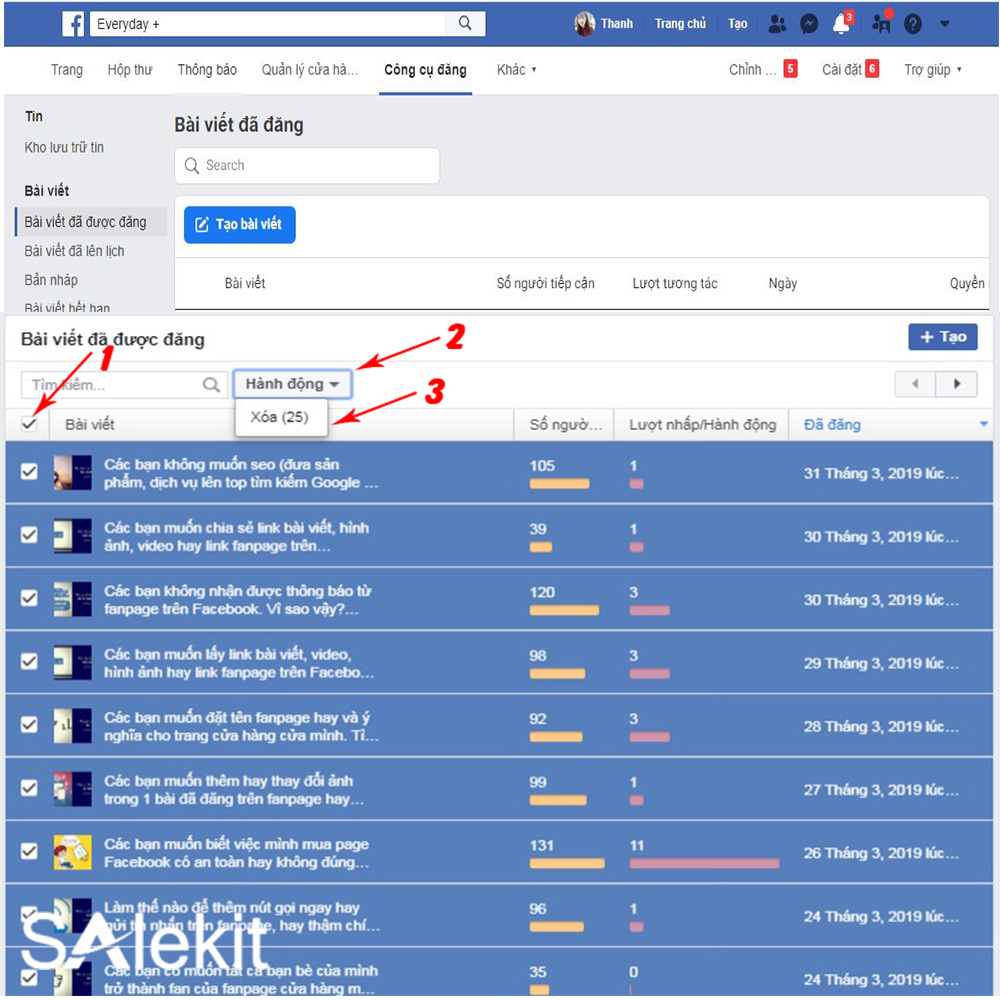Open the Messenger icon in the top bar
1000x1000 pixels.
809,22
